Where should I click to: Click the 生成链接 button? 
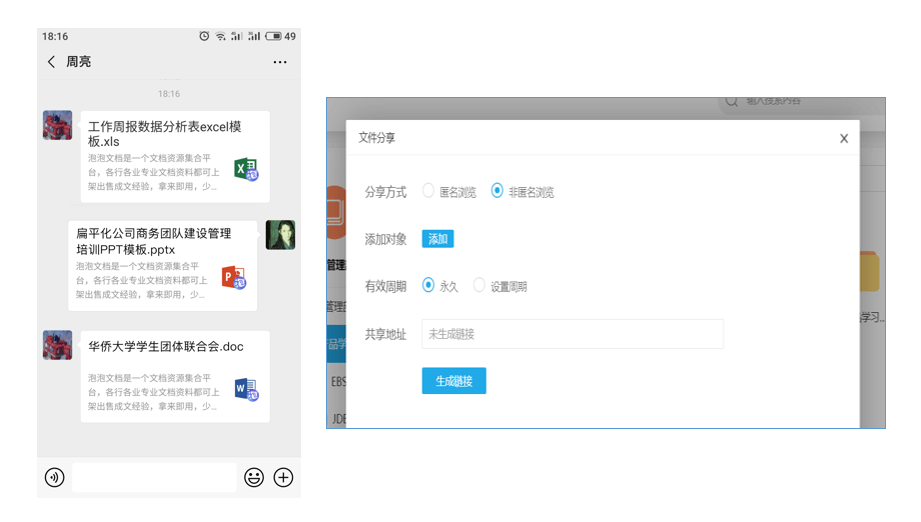pyautogui.click(x=454, y=381)
